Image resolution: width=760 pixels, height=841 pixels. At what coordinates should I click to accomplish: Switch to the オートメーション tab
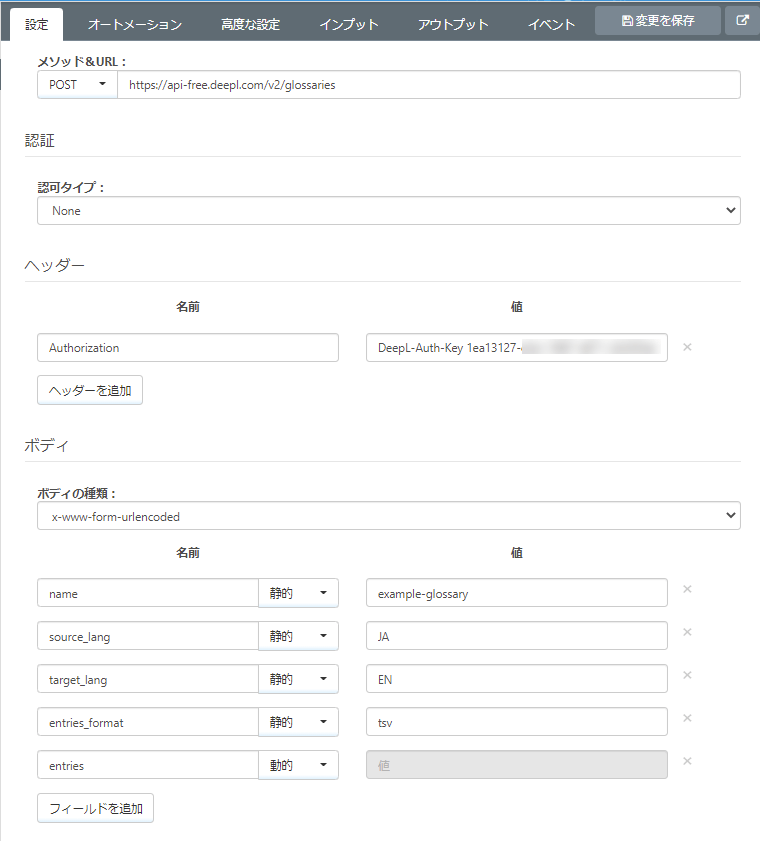(x=135, y=24)
